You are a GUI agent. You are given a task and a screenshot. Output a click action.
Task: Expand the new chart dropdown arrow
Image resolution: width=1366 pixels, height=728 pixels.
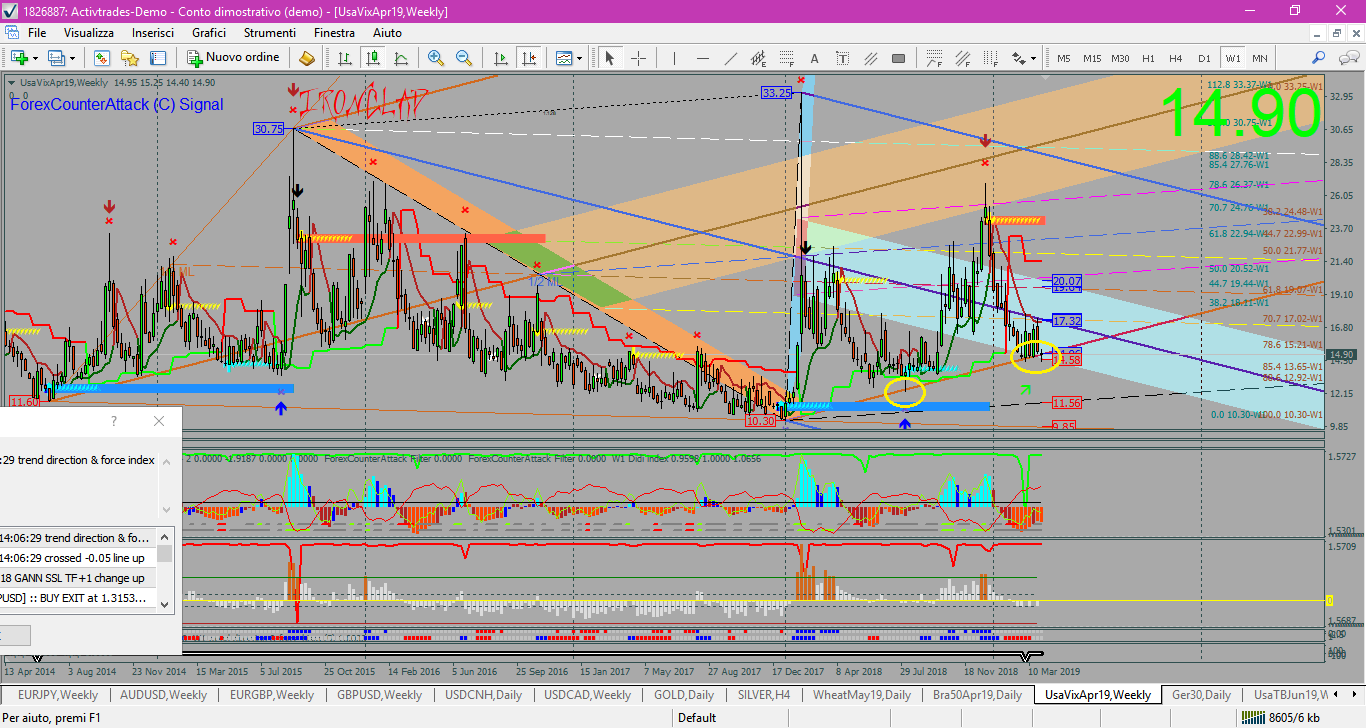[36, 58]
